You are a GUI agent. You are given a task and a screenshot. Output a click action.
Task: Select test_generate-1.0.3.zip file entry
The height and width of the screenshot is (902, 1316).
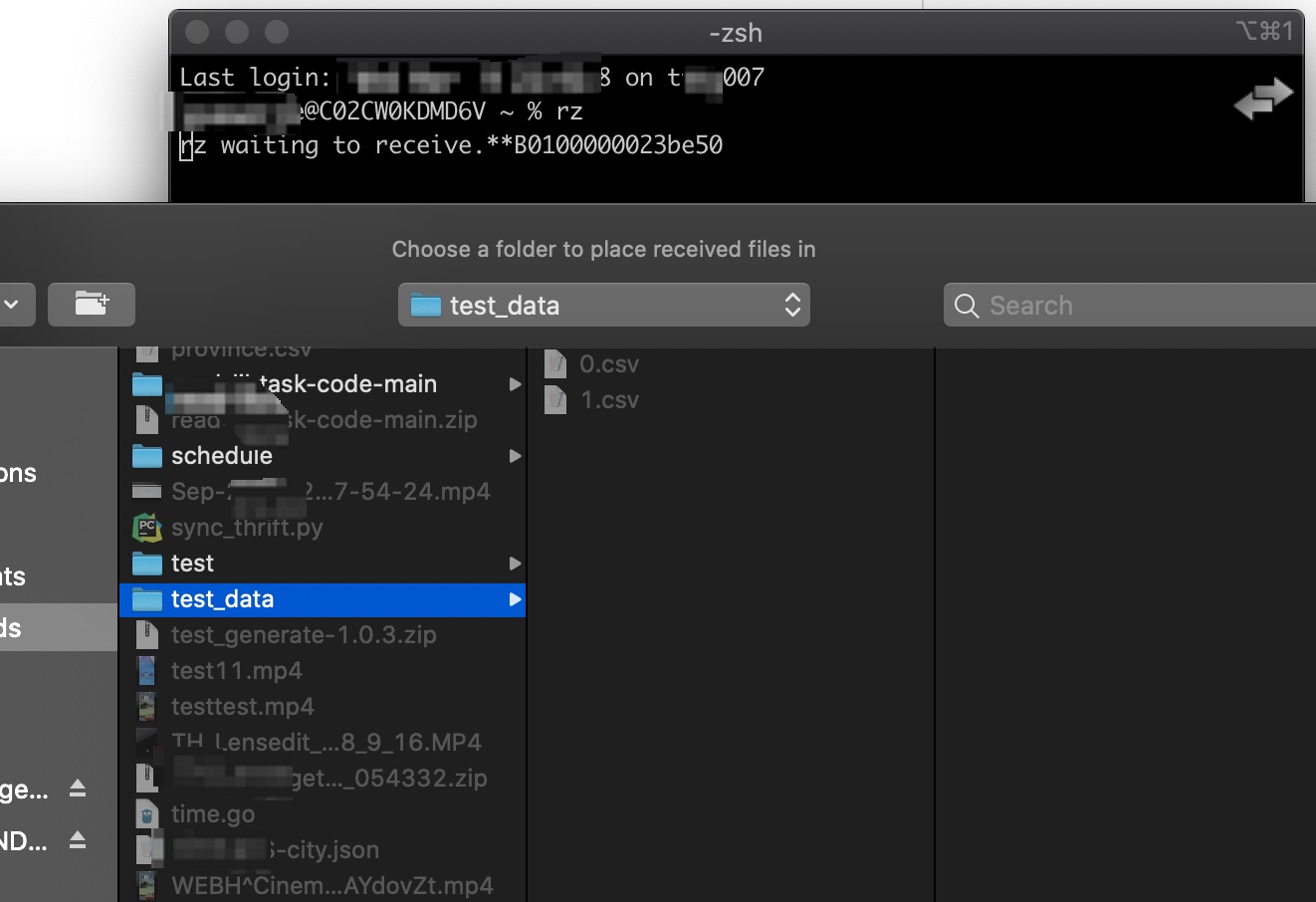point(304,635)
